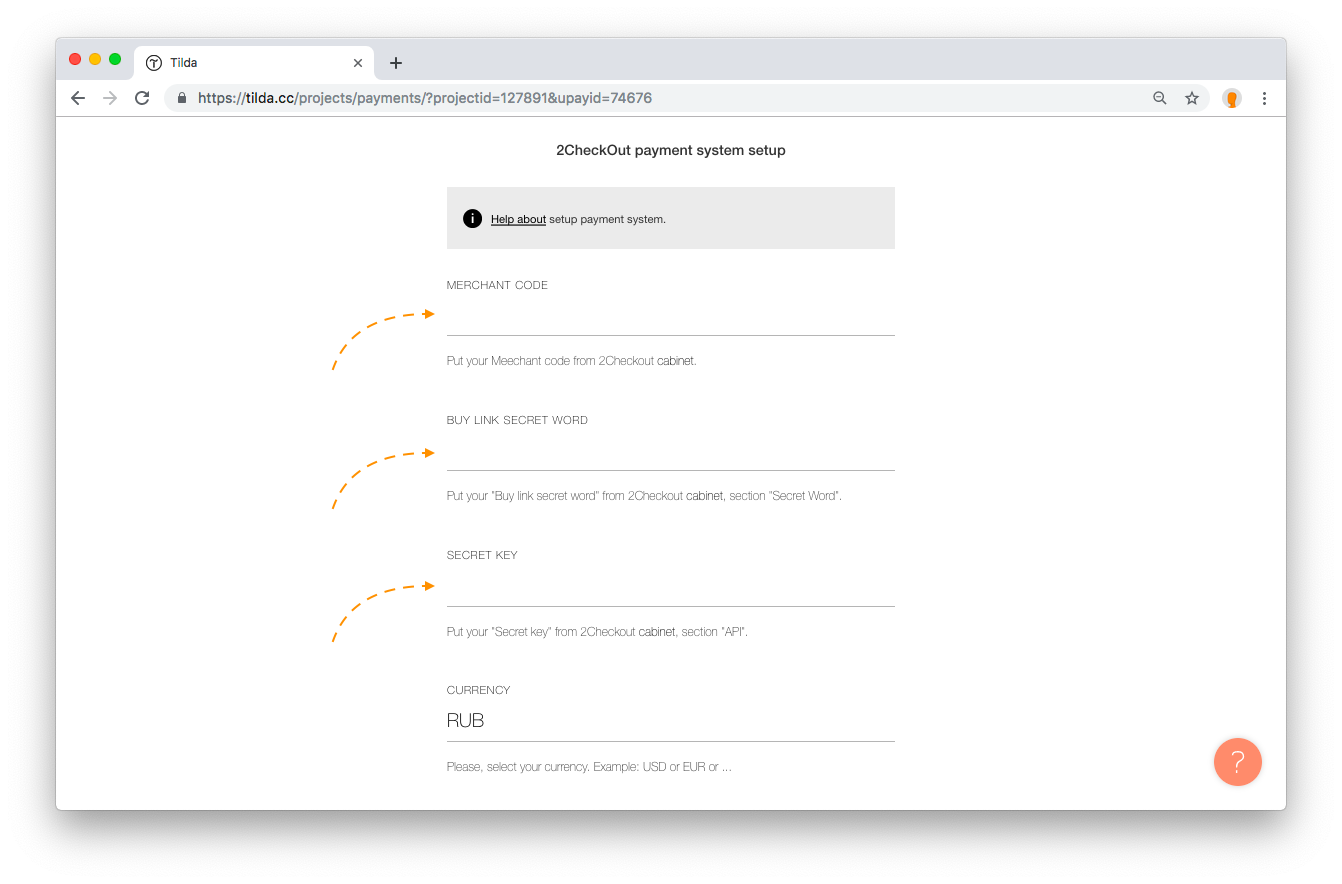Screen dimensions: 1342x884
Task: Bookmark the page using the star icon
Action: coord(1192,98)
